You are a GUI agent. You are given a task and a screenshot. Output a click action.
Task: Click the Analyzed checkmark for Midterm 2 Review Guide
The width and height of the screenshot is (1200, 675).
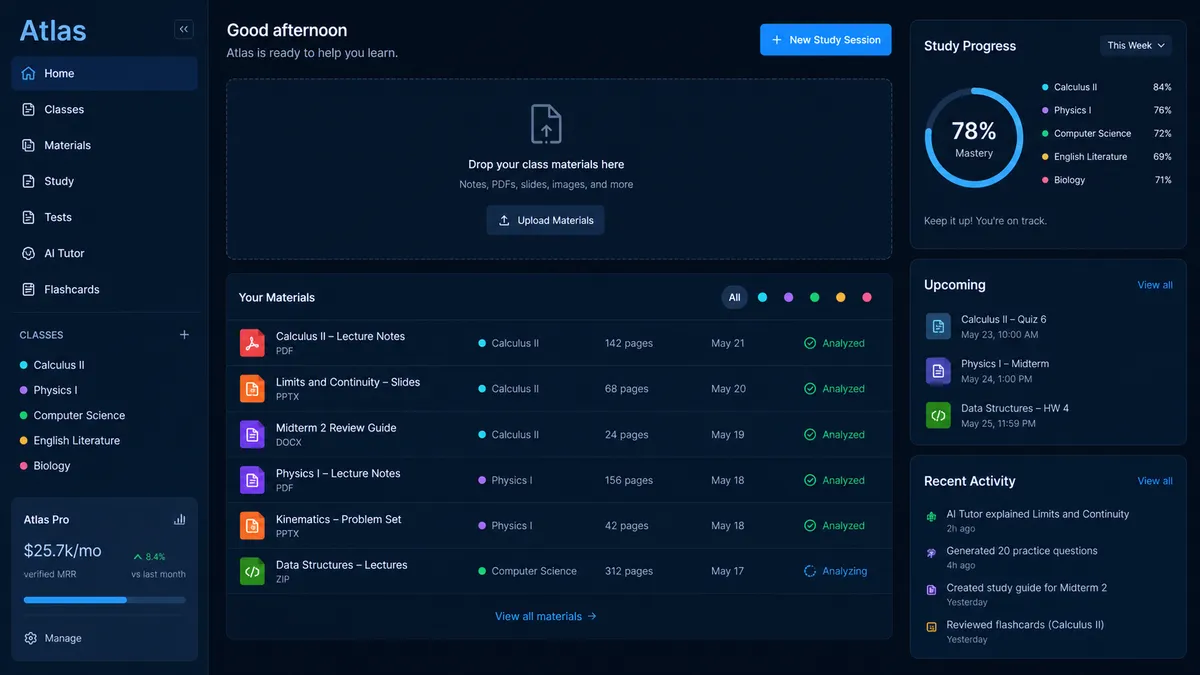click(x=810, y=435)
